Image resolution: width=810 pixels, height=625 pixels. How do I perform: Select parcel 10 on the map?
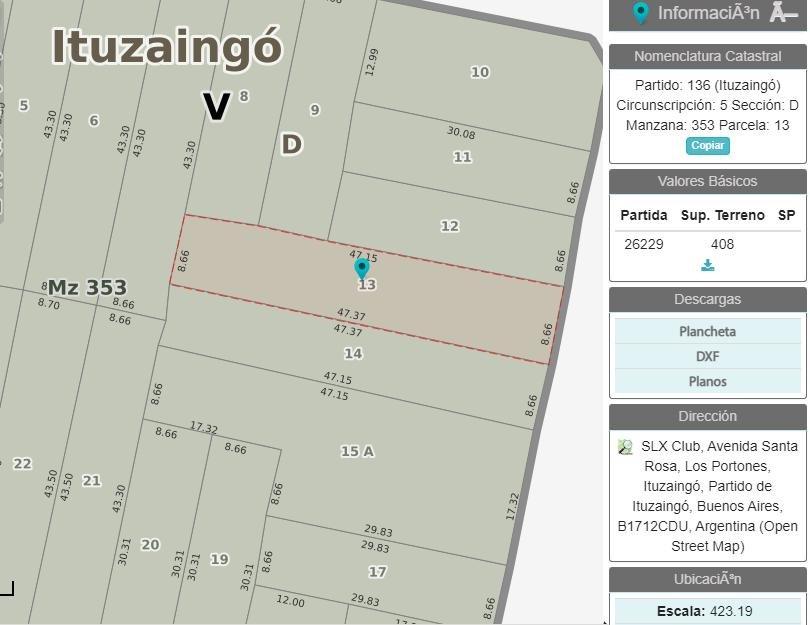click(x=480, y=71)
